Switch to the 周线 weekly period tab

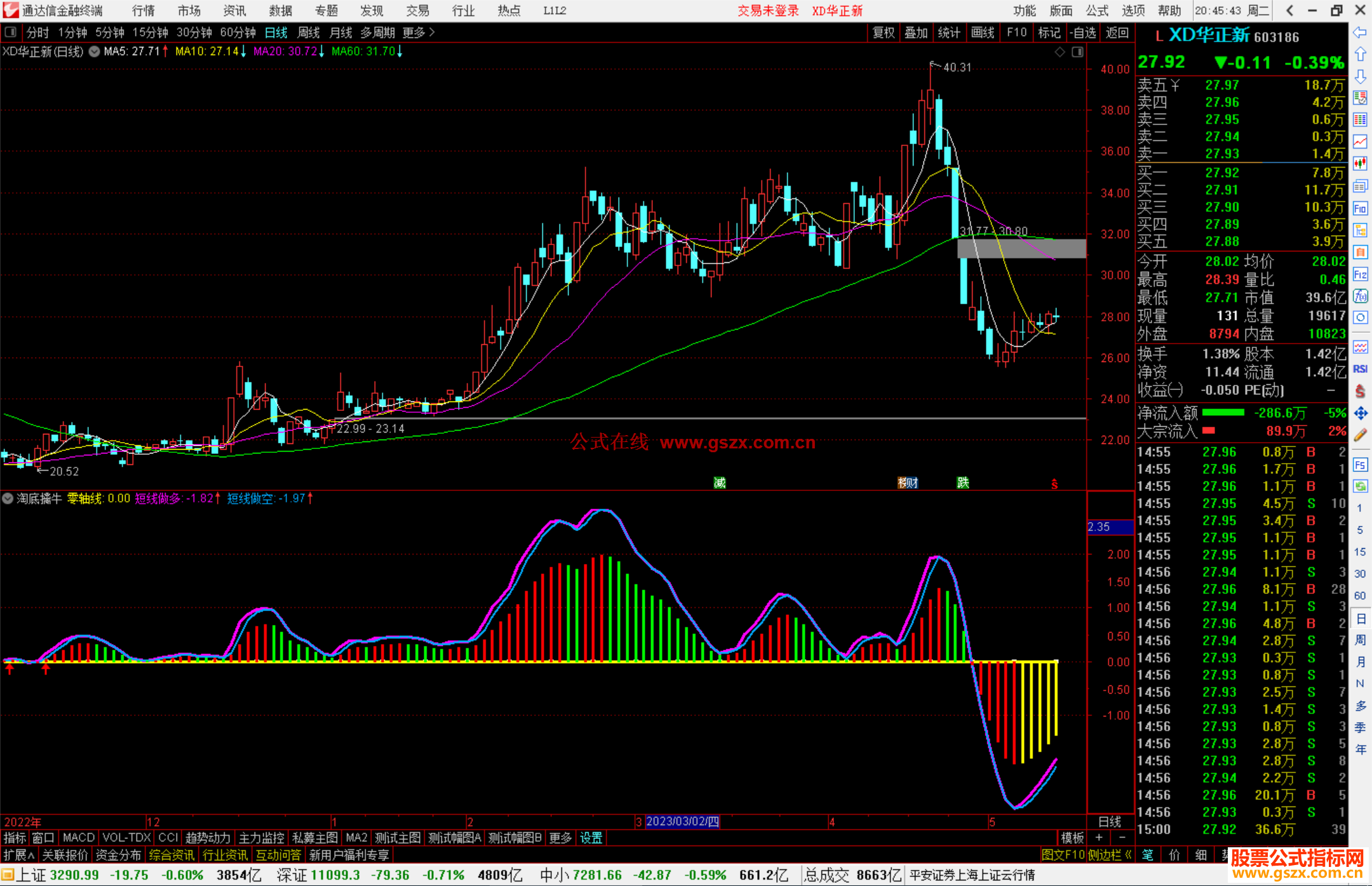[x=308, y=32]
